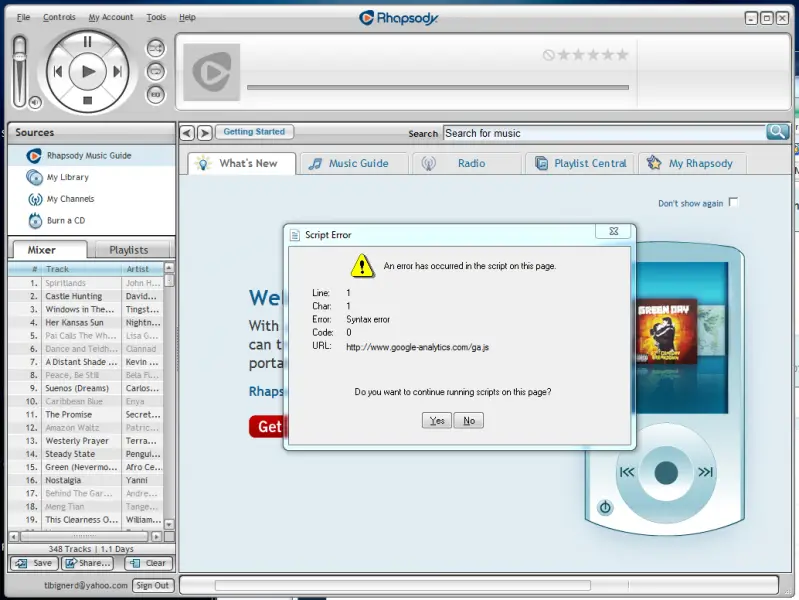This screenshot has height=600, width=799.
Task: Click the Sign Out button
Action: tap(153, 585)
